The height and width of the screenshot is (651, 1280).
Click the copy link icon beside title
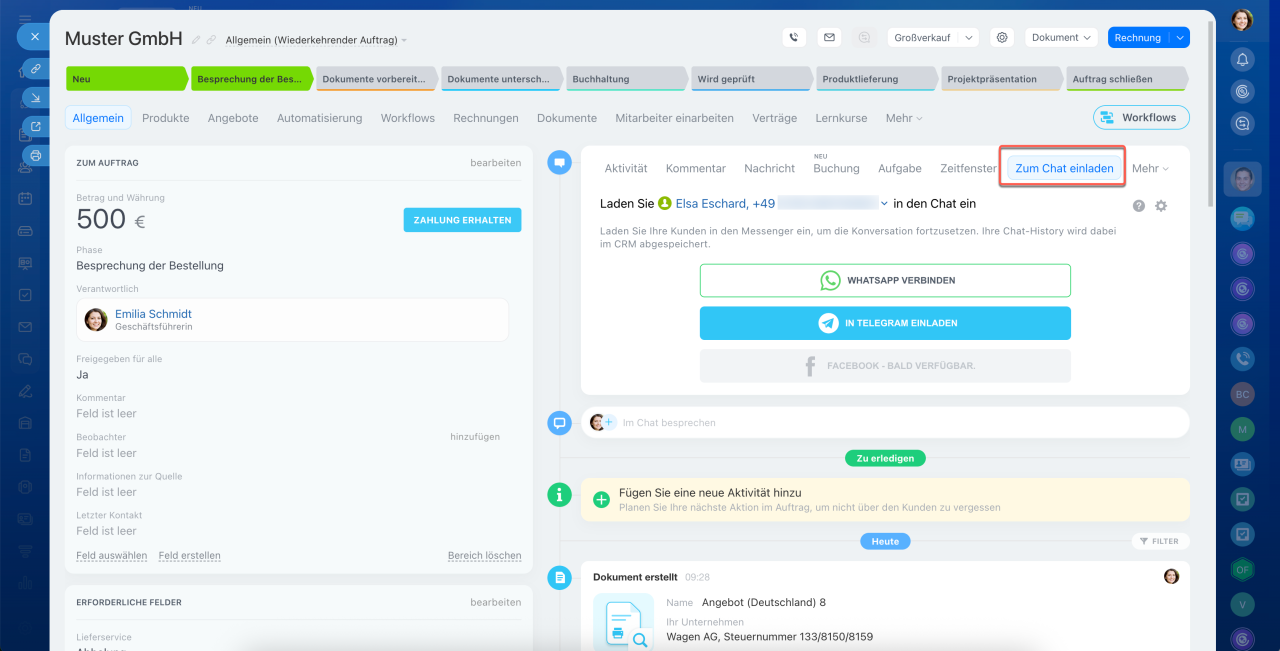211,40
